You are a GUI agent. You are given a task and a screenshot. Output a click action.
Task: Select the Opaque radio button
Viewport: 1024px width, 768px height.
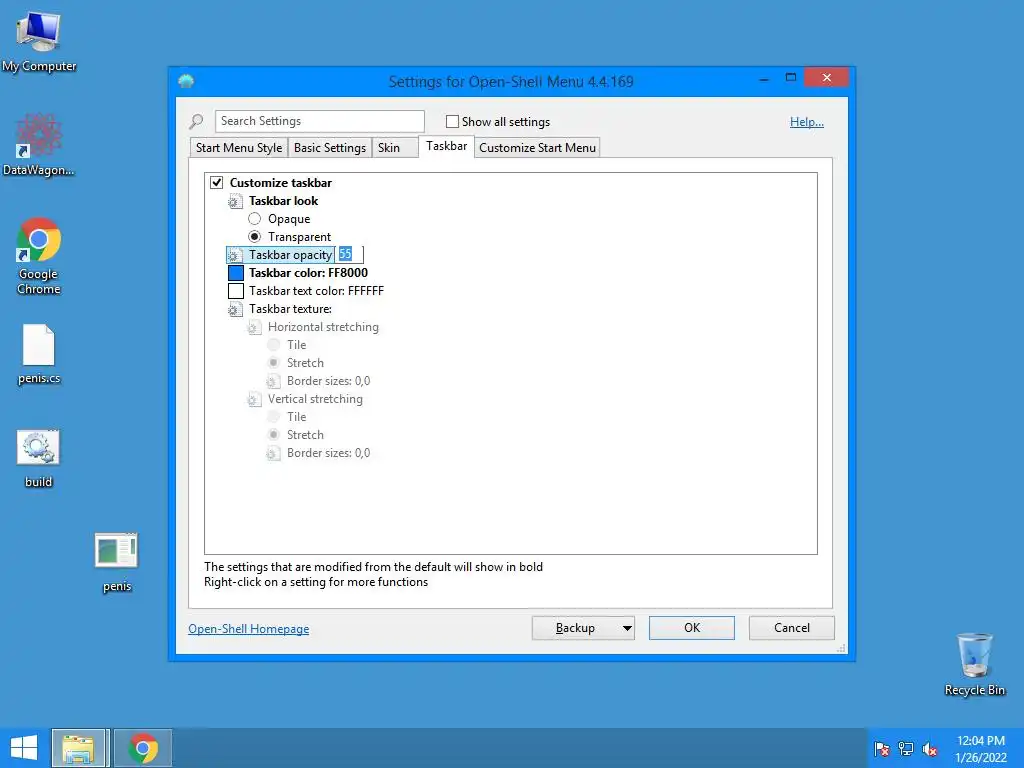point(255,219)
